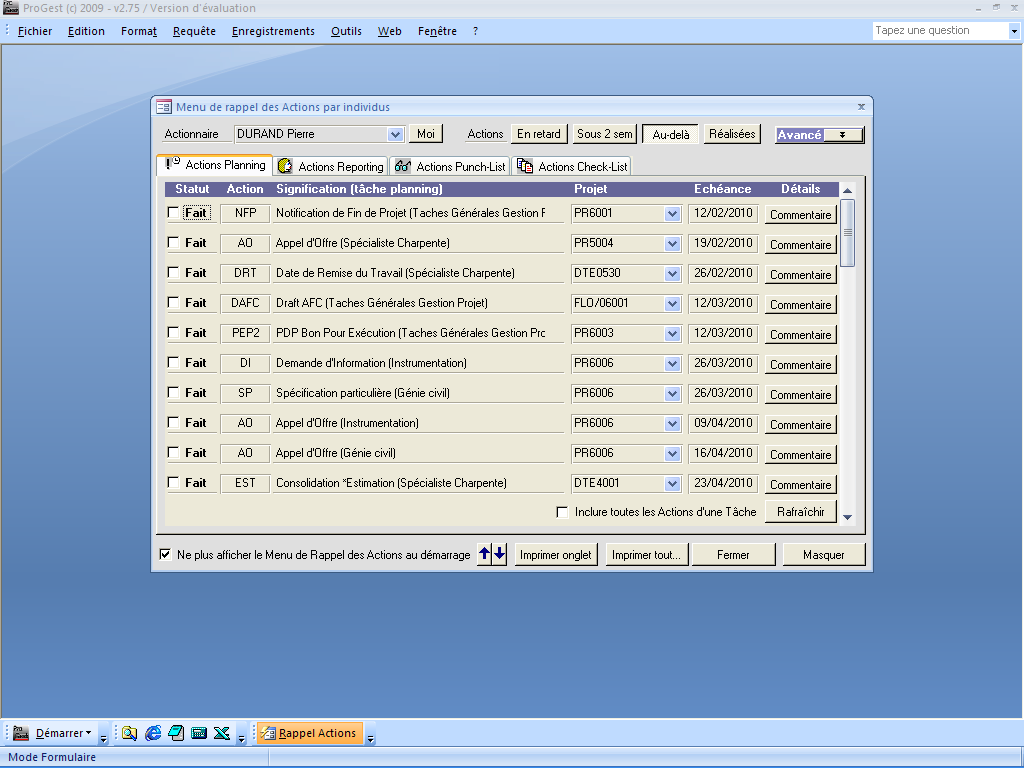Image resolution: width=1024 pixels, height=768 pixels.
Task: Open project dropdown for PR6003
Action: tap(673, 334)
